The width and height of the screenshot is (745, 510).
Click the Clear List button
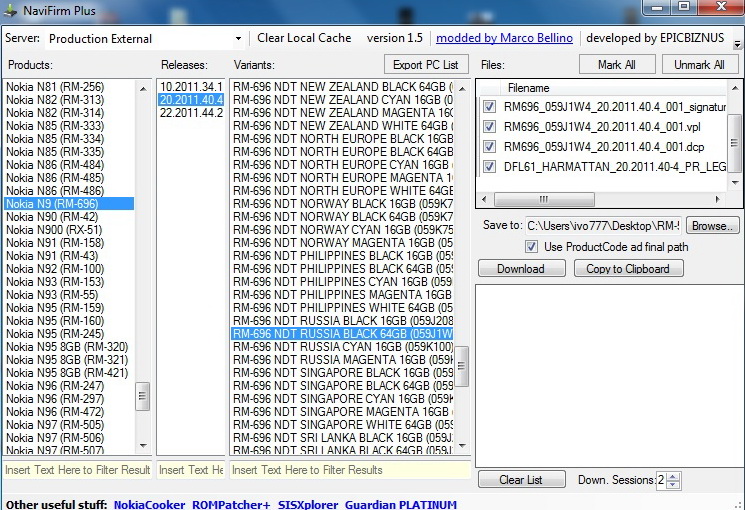522,480
